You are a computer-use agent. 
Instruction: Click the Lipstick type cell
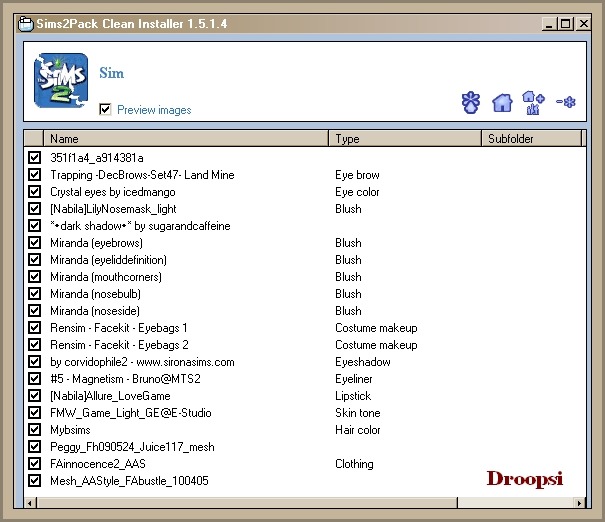pos(353,396)
